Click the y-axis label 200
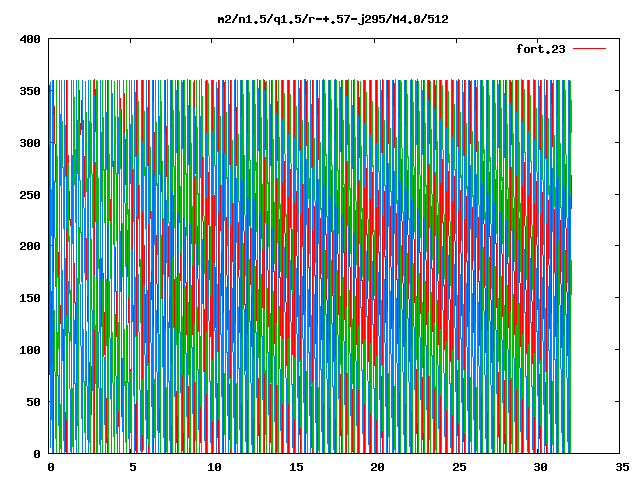 pyautogui.click(x=30, y=246)
